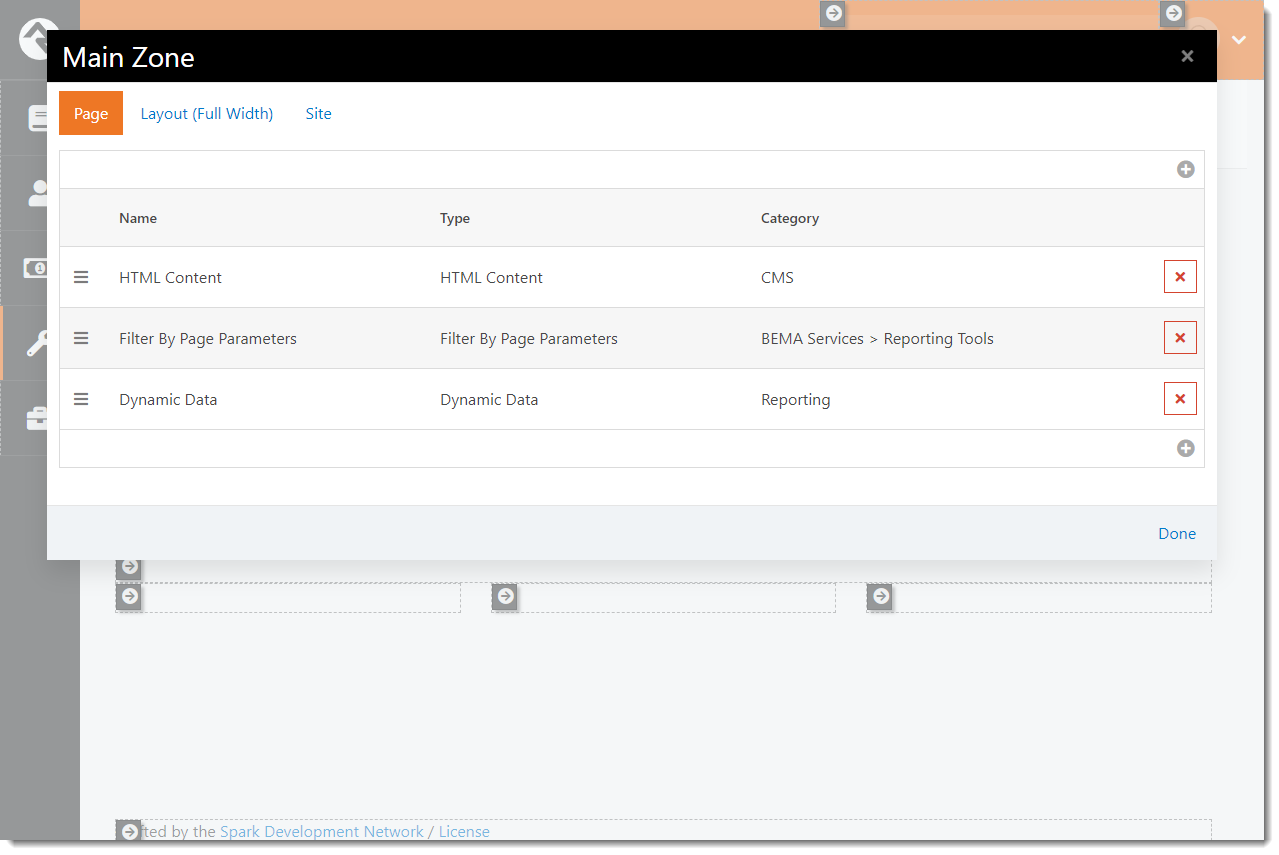This screenshot has height=855, width=1279.
Task: Click the Done link
Action: (1177, 533)
